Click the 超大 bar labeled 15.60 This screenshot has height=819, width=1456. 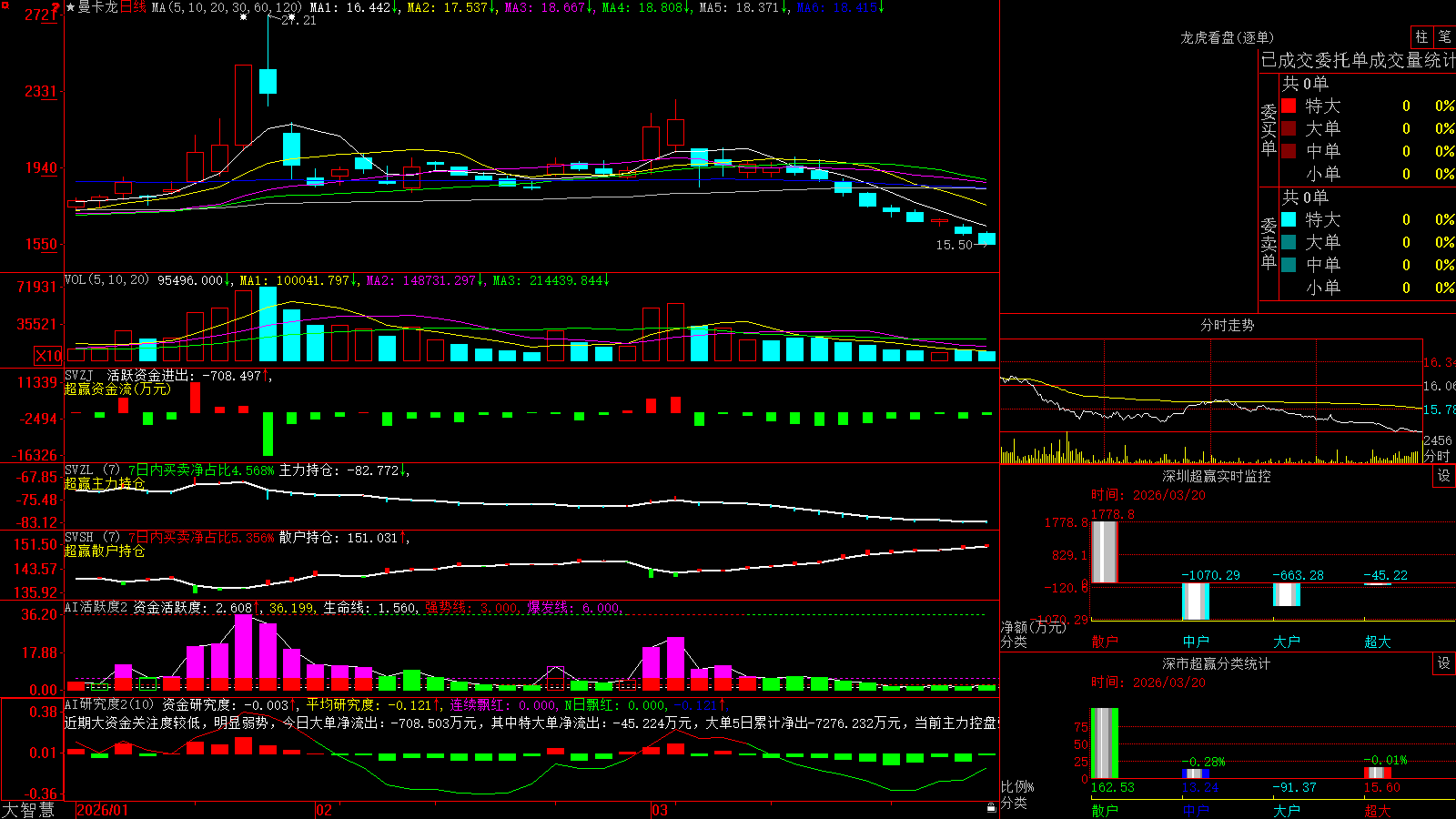coord(1378,773)
